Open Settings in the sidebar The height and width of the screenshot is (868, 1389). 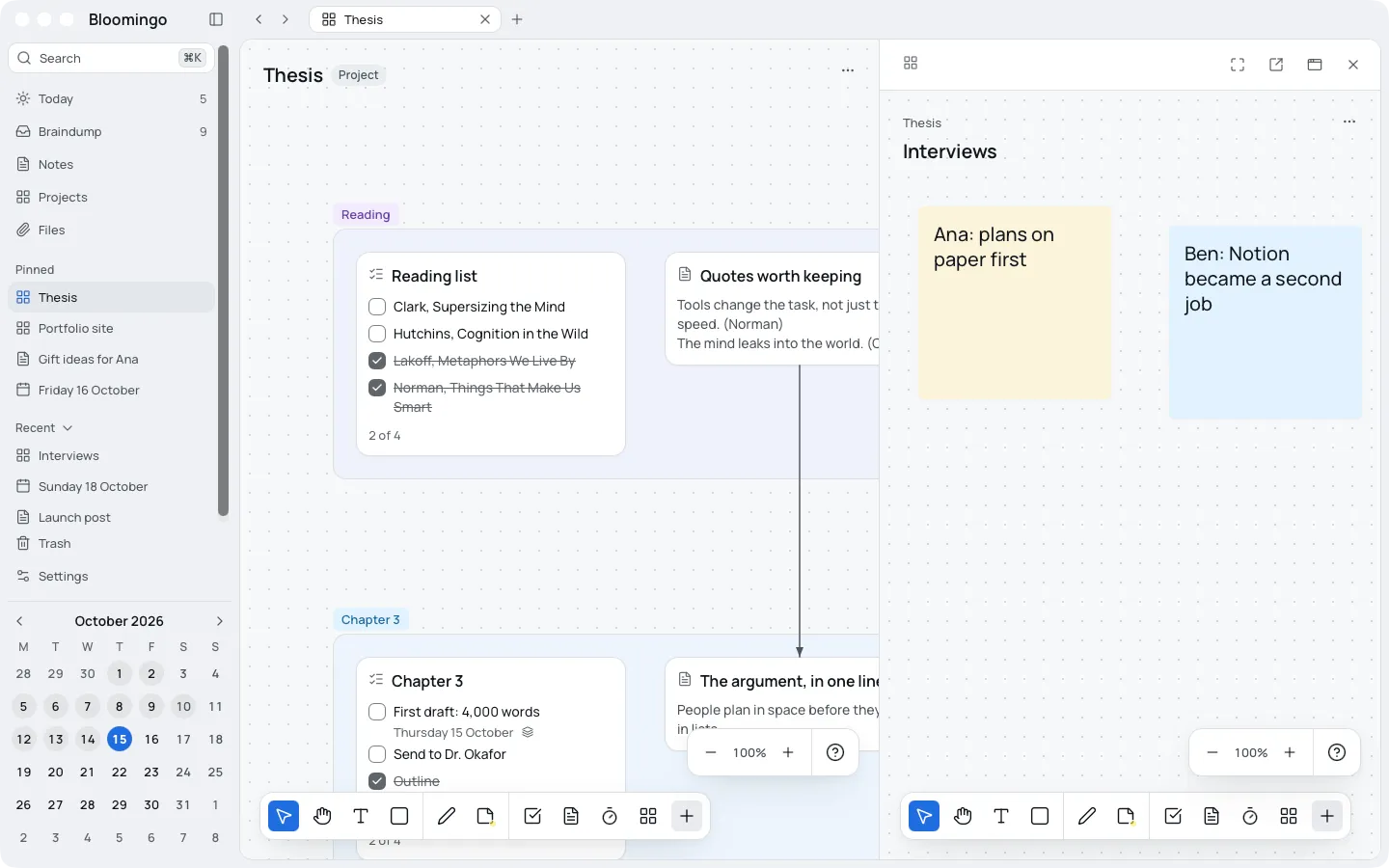(111, 576)
